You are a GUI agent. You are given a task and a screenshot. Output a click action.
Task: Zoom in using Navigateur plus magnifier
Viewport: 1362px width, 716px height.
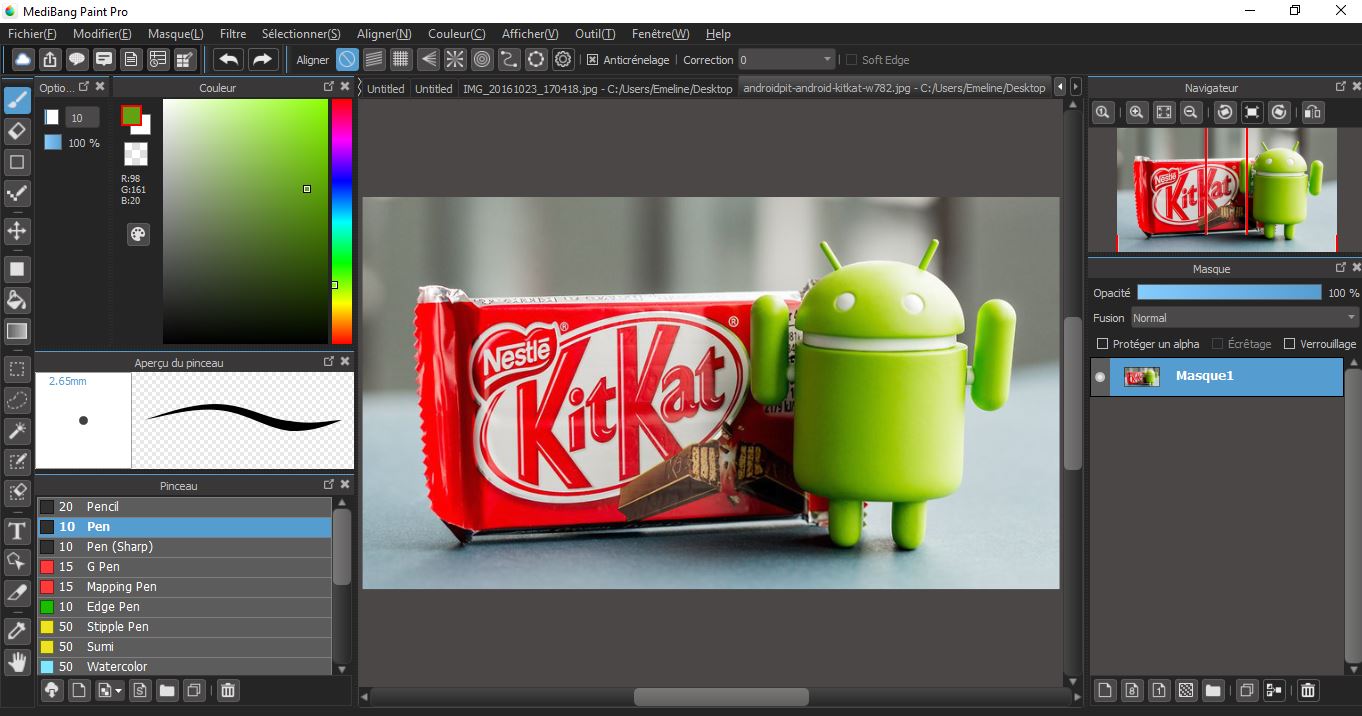pyautogui.click(x=1136, y=112)
